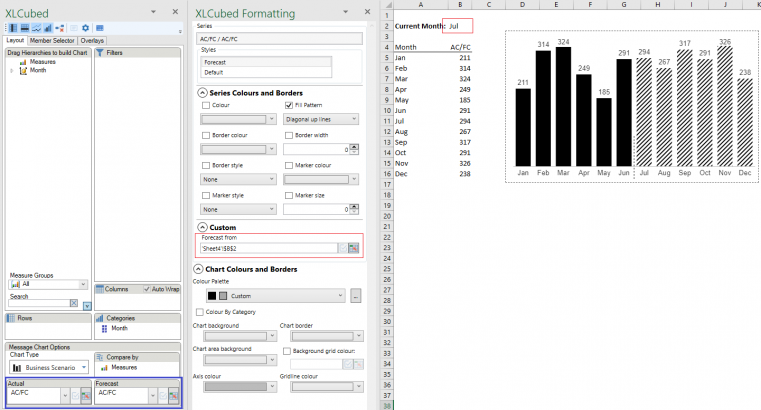
Task: Open the Axis colour swatch dropdown
Action: point(240,387)
